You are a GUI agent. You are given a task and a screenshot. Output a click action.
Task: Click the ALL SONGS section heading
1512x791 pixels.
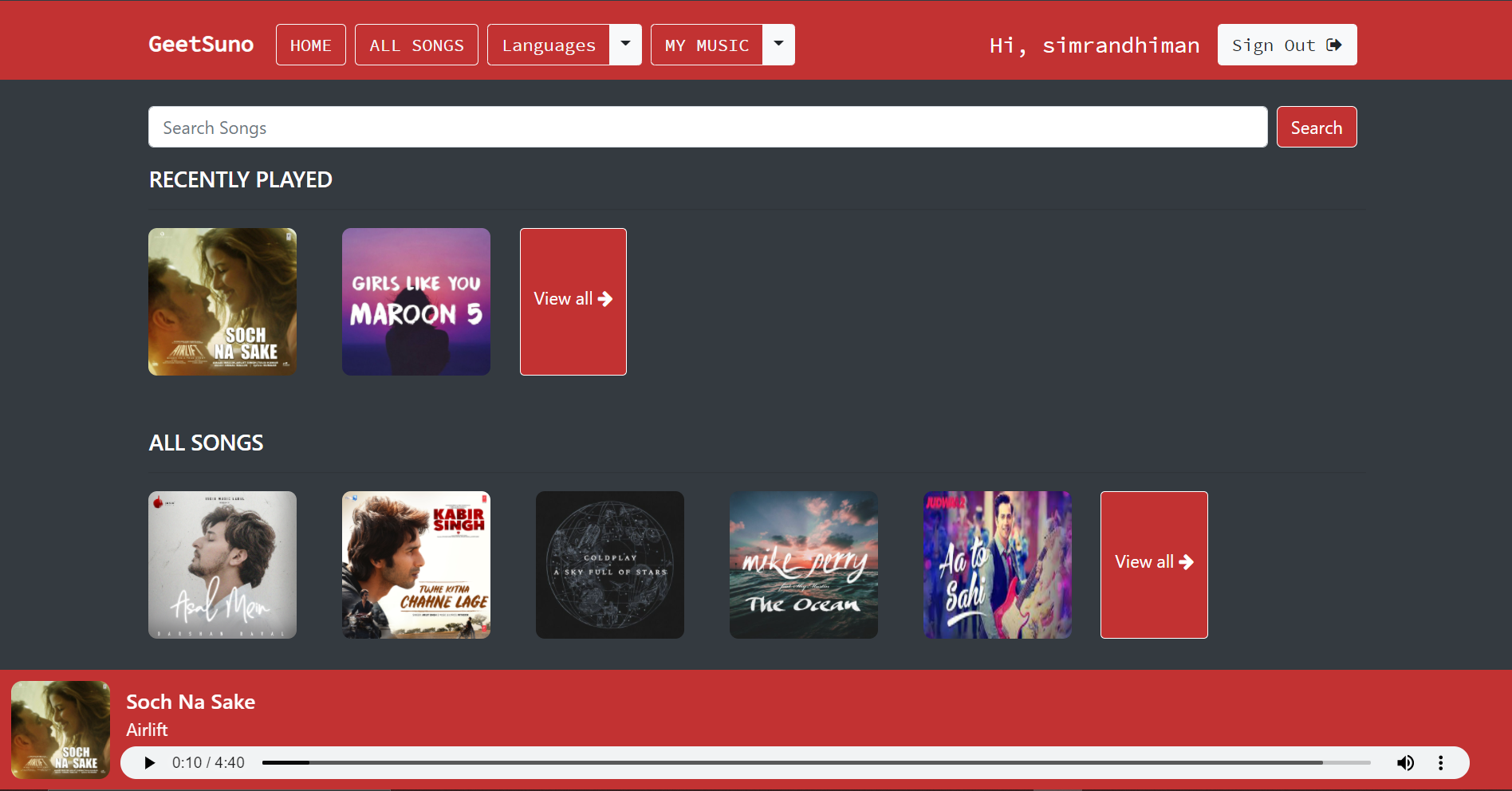coord(207,443)
